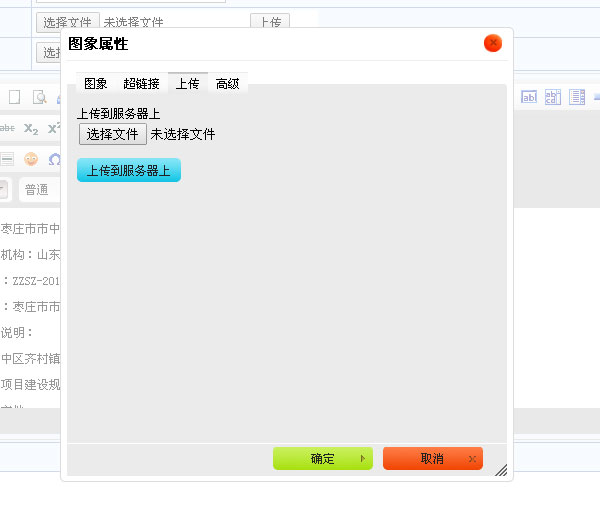Toggle strikethrough text formatting
This screenshot has width=600, height=530.
[x=7, y=128]
